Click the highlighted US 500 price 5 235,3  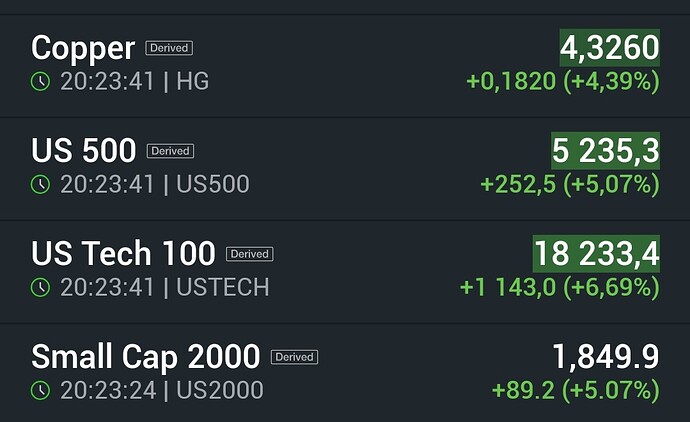click(606, 150)
